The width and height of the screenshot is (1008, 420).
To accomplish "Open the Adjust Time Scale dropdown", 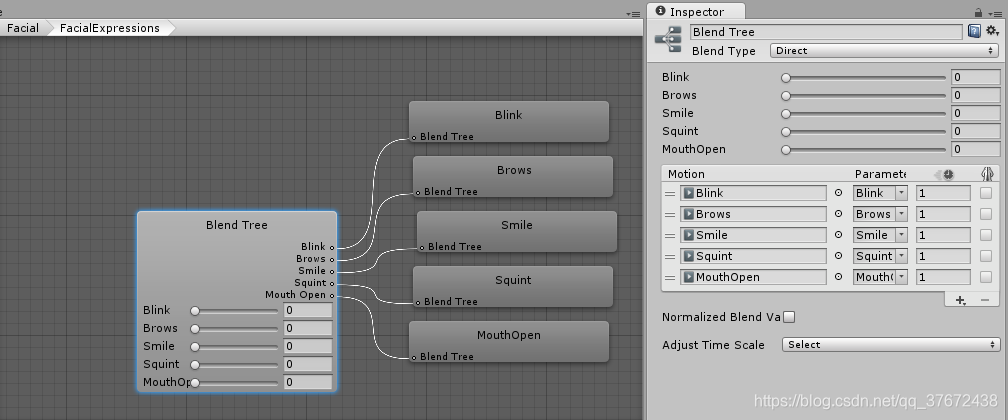I will click(x=890, y=345).
